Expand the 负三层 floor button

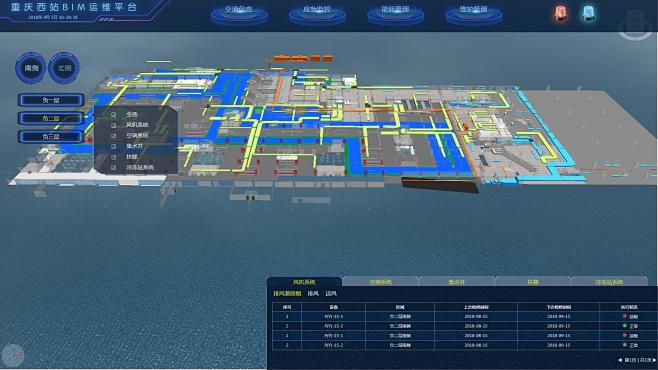(x=51, y=137)
